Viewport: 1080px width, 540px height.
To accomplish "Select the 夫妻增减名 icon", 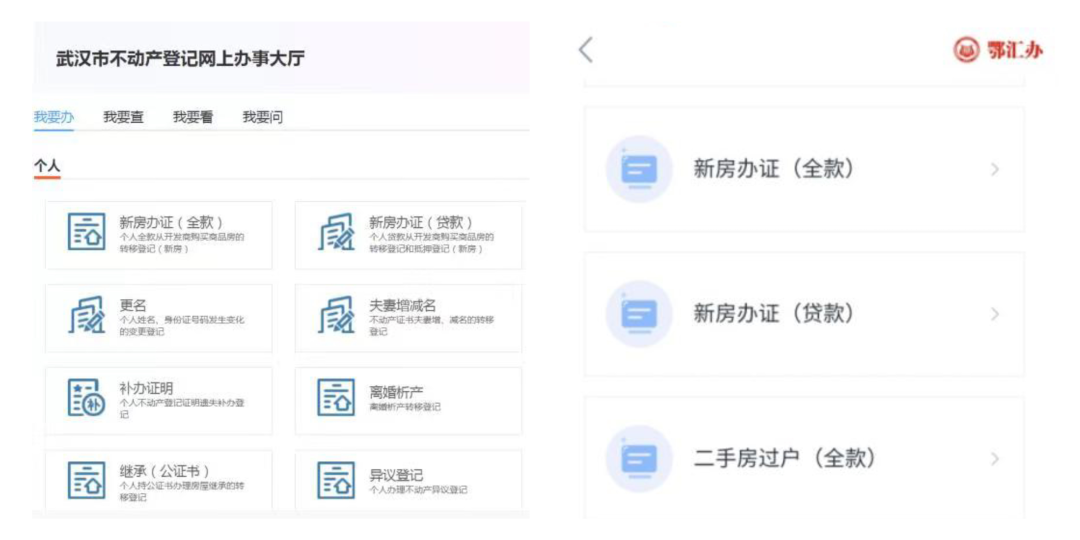I will point(336,316).
